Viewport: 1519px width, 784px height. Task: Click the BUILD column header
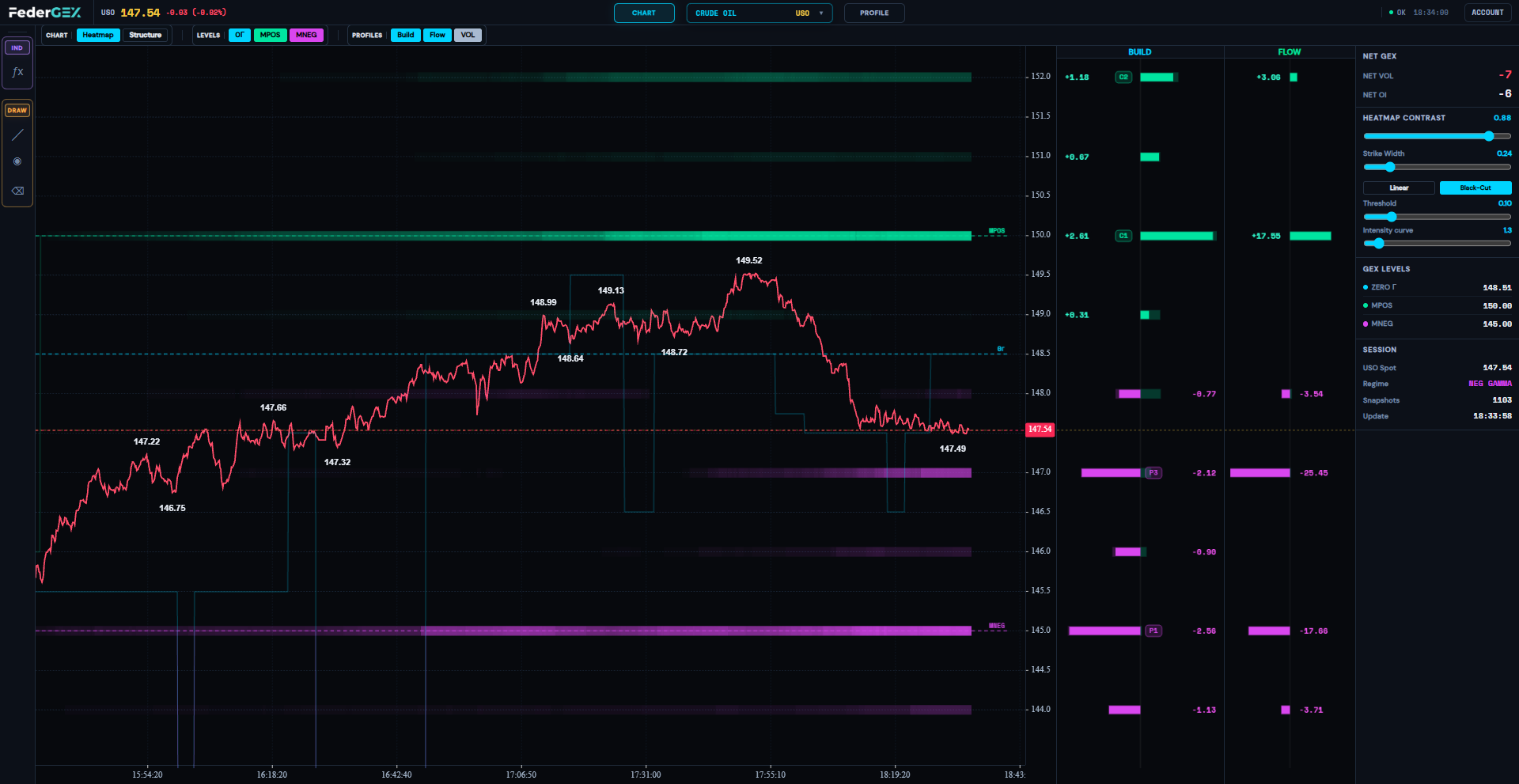click(x=1139, y=52)
